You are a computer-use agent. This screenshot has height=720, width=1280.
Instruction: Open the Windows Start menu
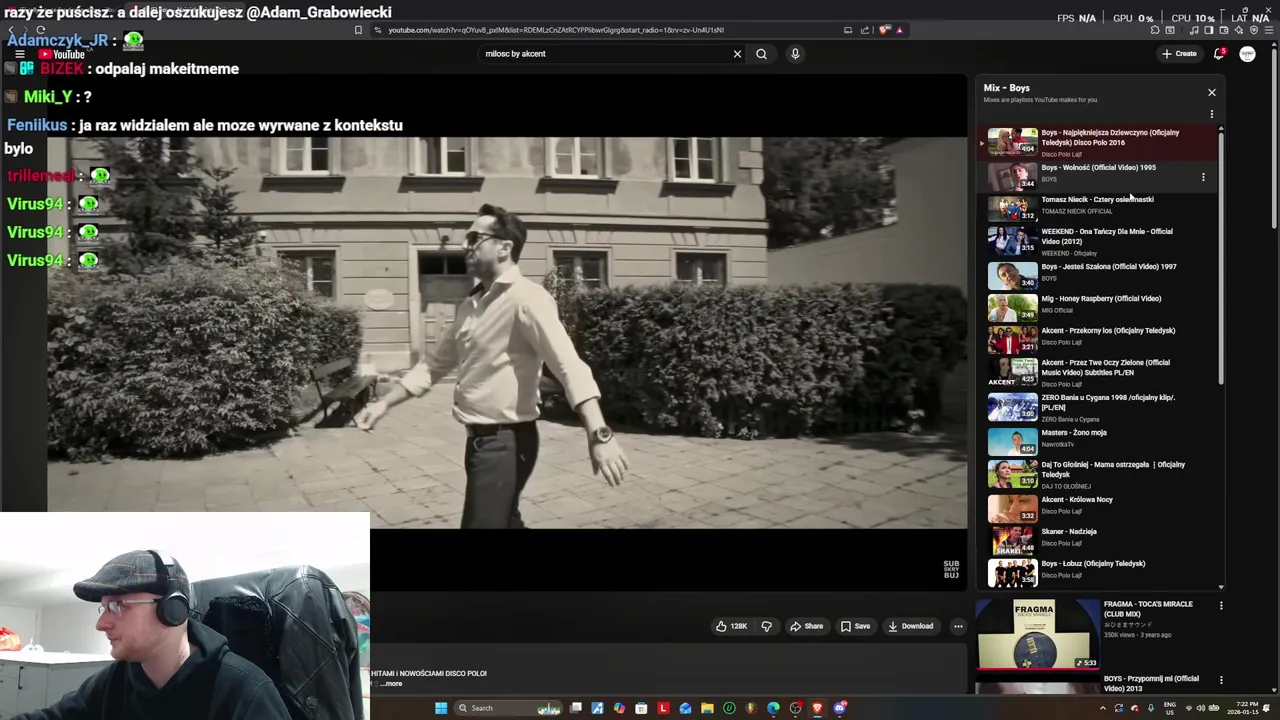[441, 708]
